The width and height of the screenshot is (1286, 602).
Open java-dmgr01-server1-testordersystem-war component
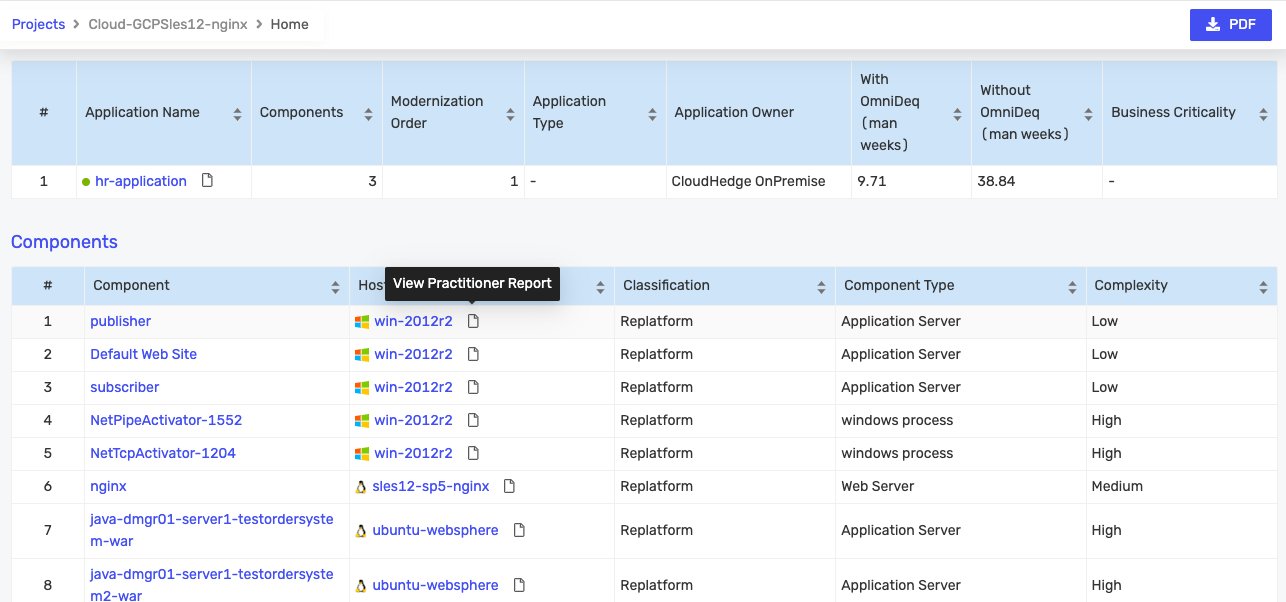click(212, 530)
